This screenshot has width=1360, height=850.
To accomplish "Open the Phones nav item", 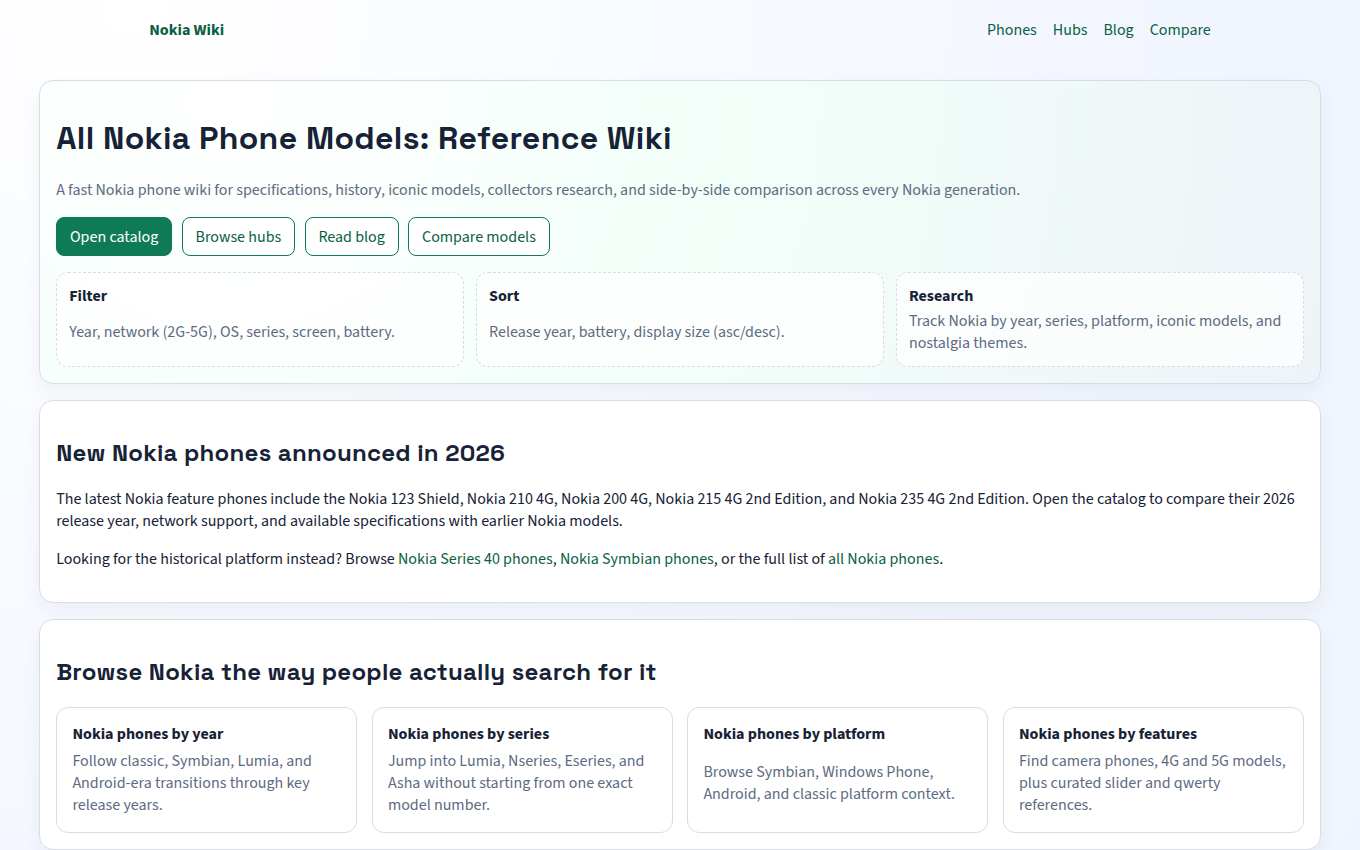I will pos(1011,30).
